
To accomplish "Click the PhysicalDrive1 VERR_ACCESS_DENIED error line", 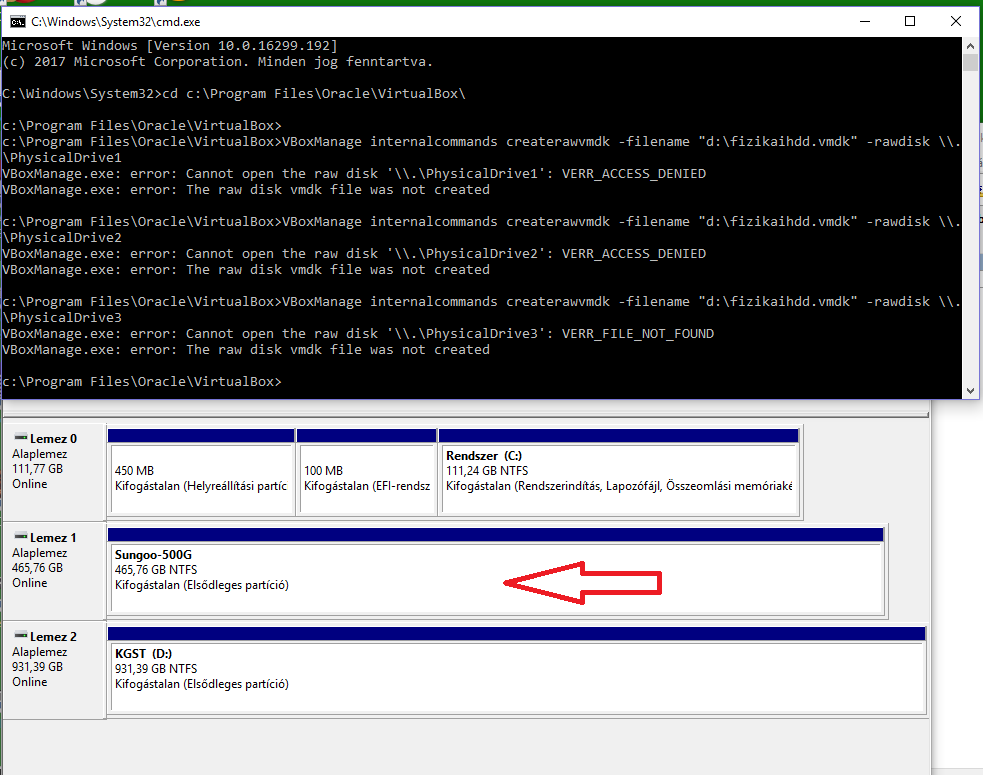I will pos(354,174).
